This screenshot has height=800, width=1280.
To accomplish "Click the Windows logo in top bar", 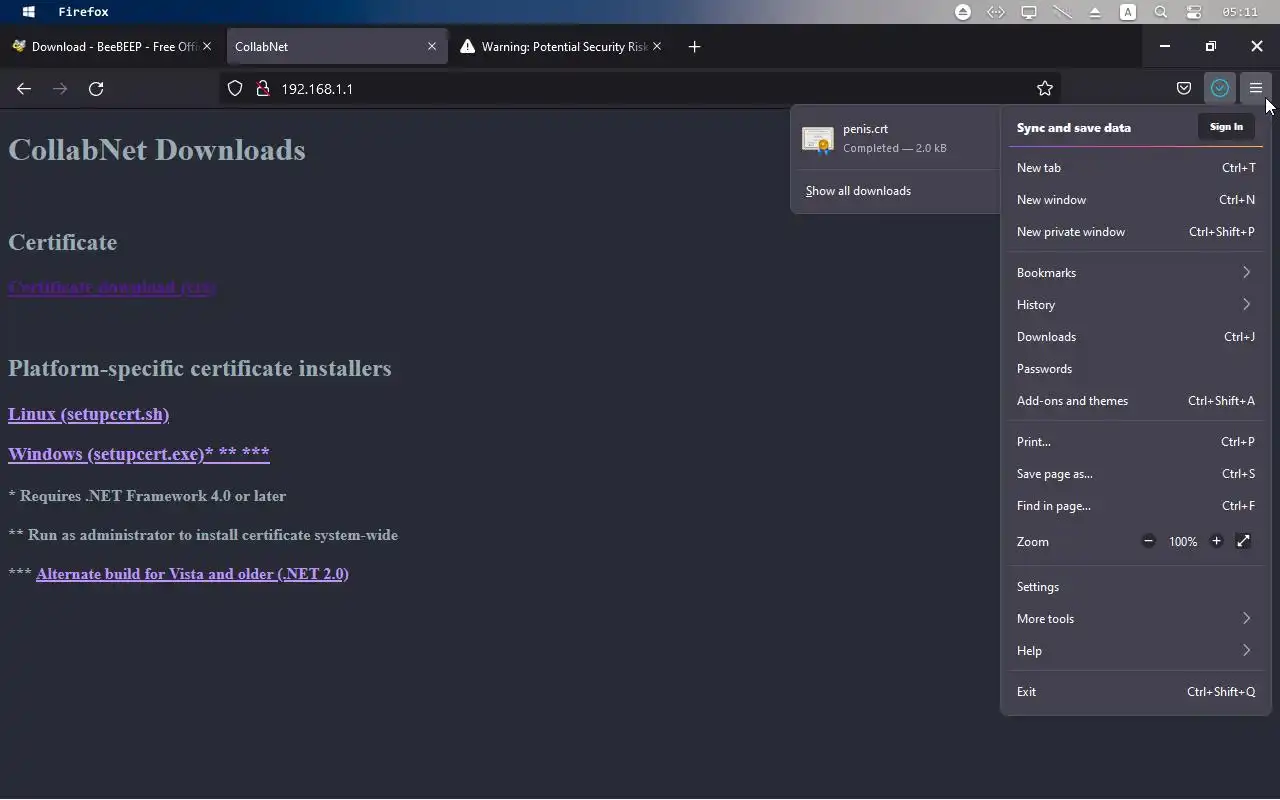I will click(28, 12).
